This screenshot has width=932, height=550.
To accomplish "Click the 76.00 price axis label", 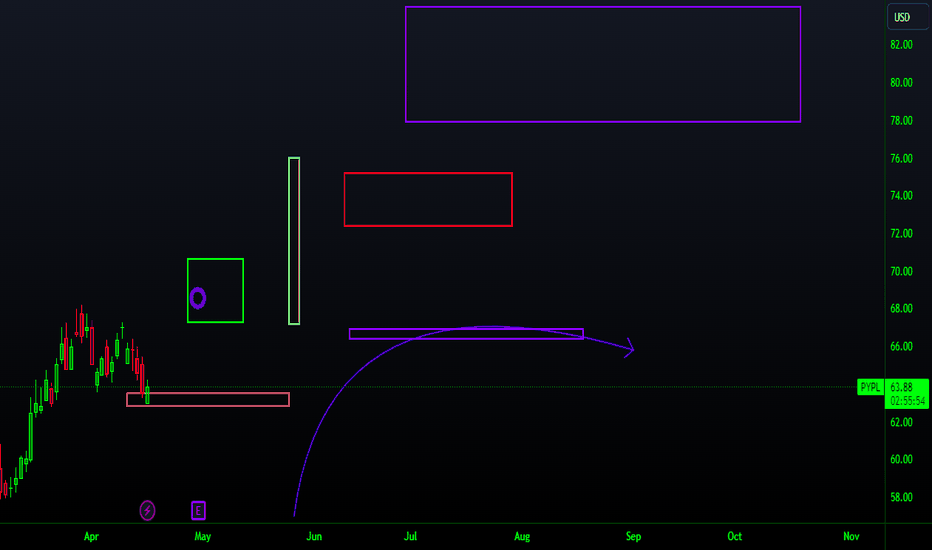I will [x=901, y=159].
